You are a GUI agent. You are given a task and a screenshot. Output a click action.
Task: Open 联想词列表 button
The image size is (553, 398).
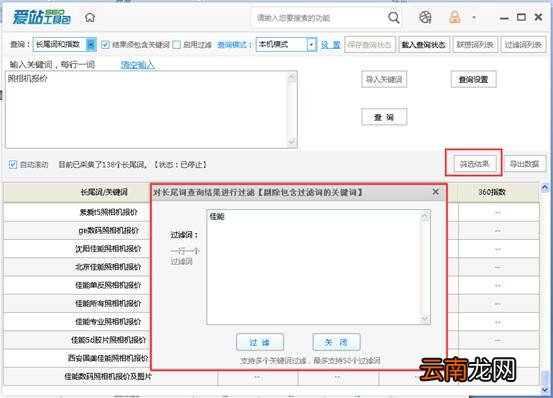(475, 45)
